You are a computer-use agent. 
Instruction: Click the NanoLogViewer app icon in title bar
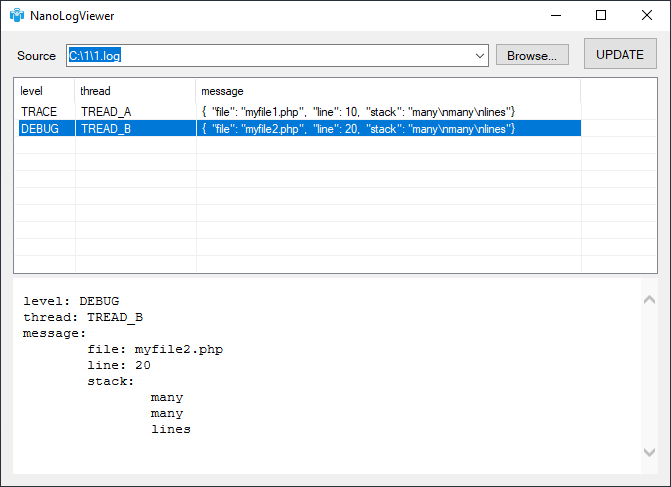[17, 15]
